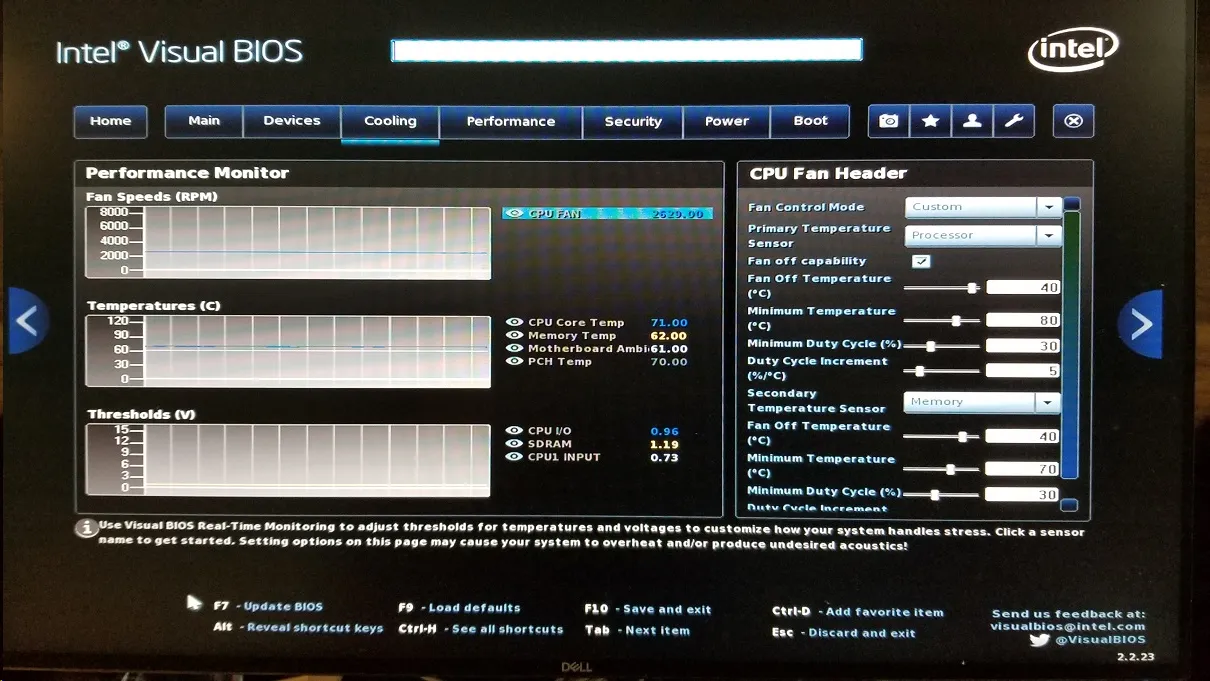Click the @VisualBIOS Twitter handle
The height and width of the screenshot is (681, 1210).
point(1100,640)
